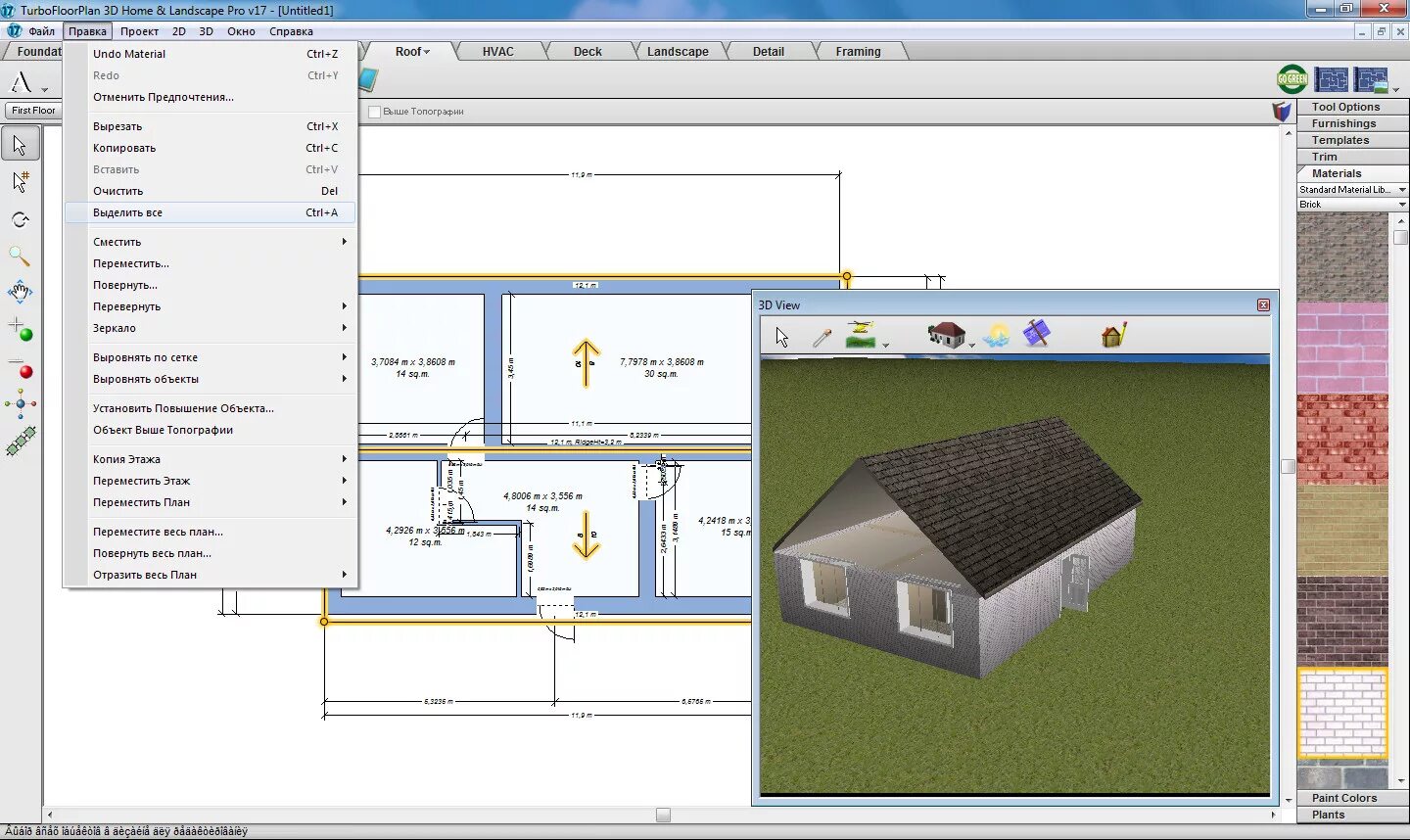
Task: Open the Roof tab dropdown arrow
Action: [427, 52]
